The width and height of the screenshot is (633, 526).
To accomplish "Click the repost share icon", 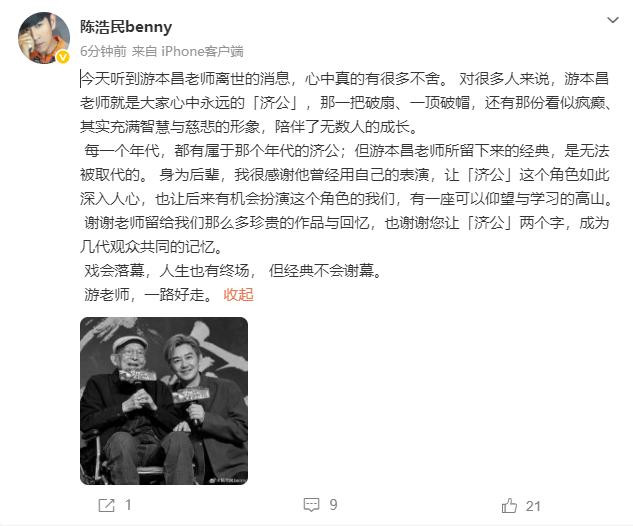I will [x=107, y=505].
